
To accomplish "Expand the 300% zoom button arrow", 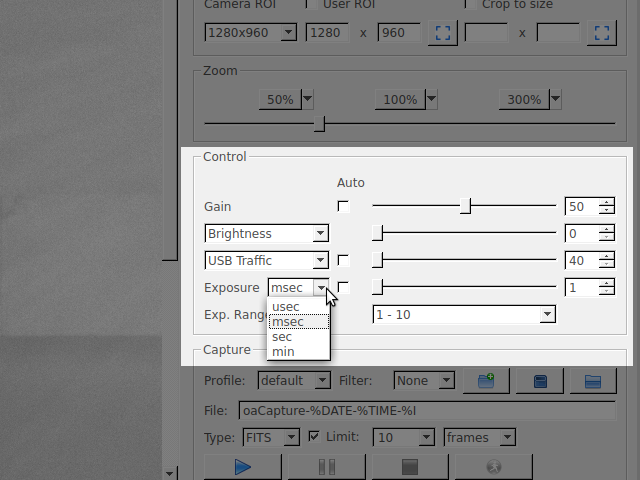I will (x=556, y=99).
